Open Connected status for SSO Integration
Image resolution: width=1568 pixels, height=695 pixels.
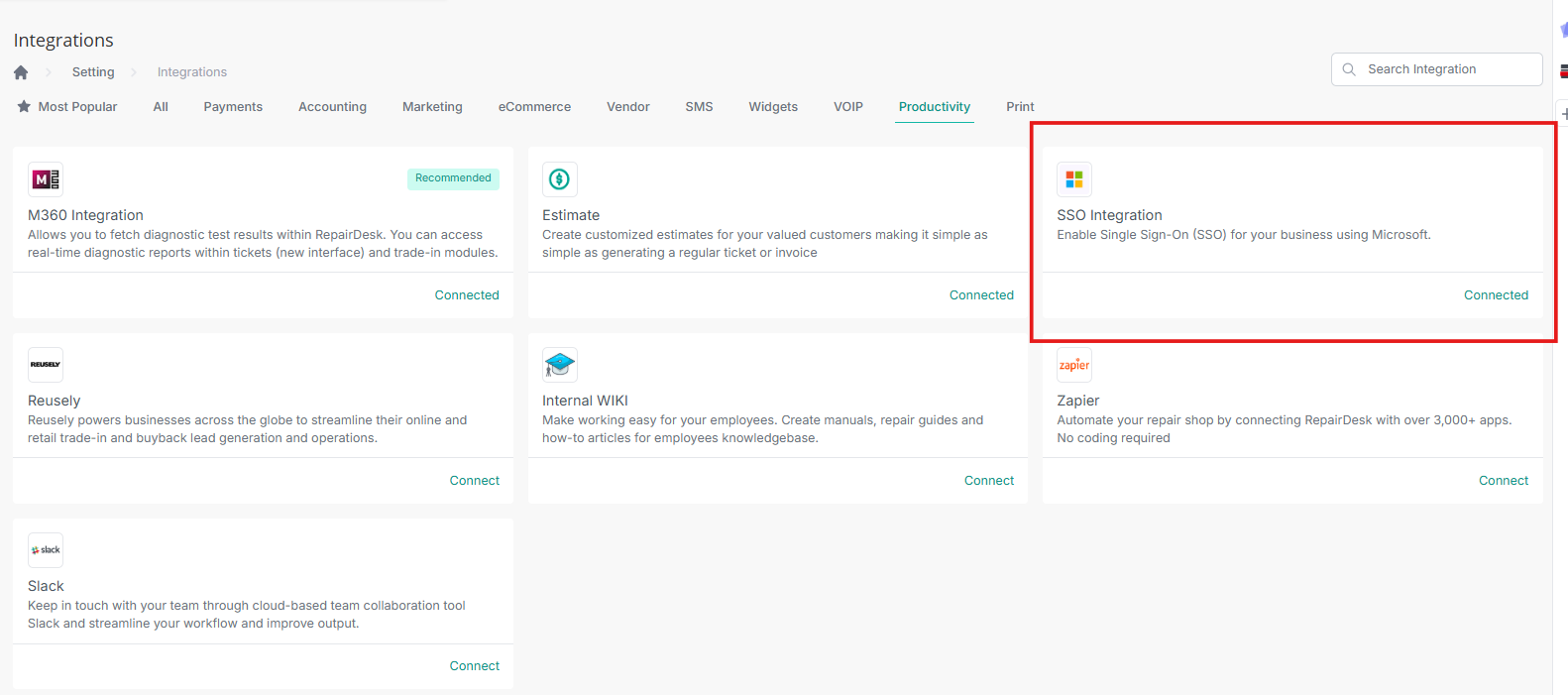[x=1496, y=295]
